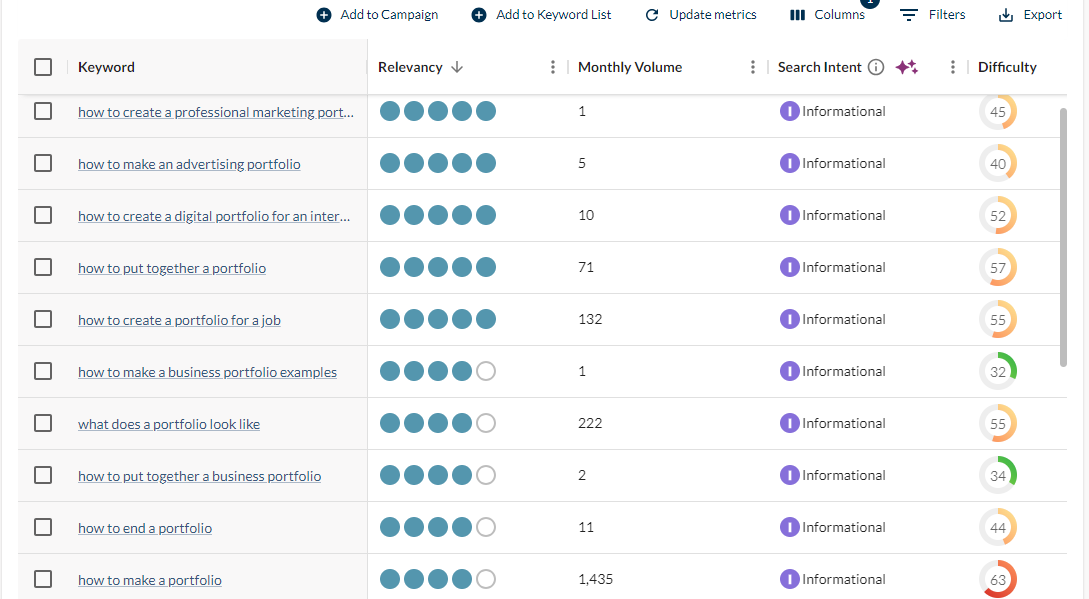This screenshot has height=599, width=1089.
Task: Open keyword 'how to make a business portfolio examples'
Action: 207,372
